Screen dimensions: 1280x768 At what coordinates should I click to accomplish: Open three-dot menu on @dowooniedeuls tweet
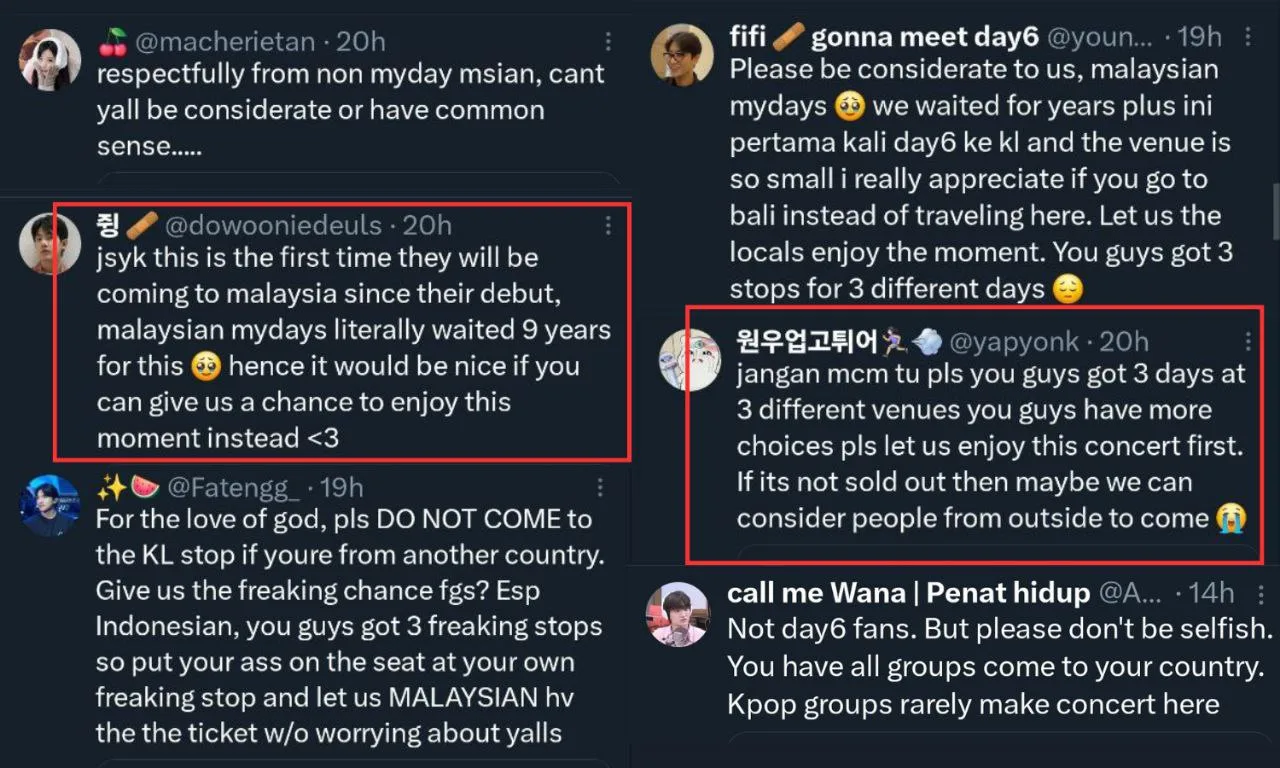pyautogui.click(x=608, y=226)
